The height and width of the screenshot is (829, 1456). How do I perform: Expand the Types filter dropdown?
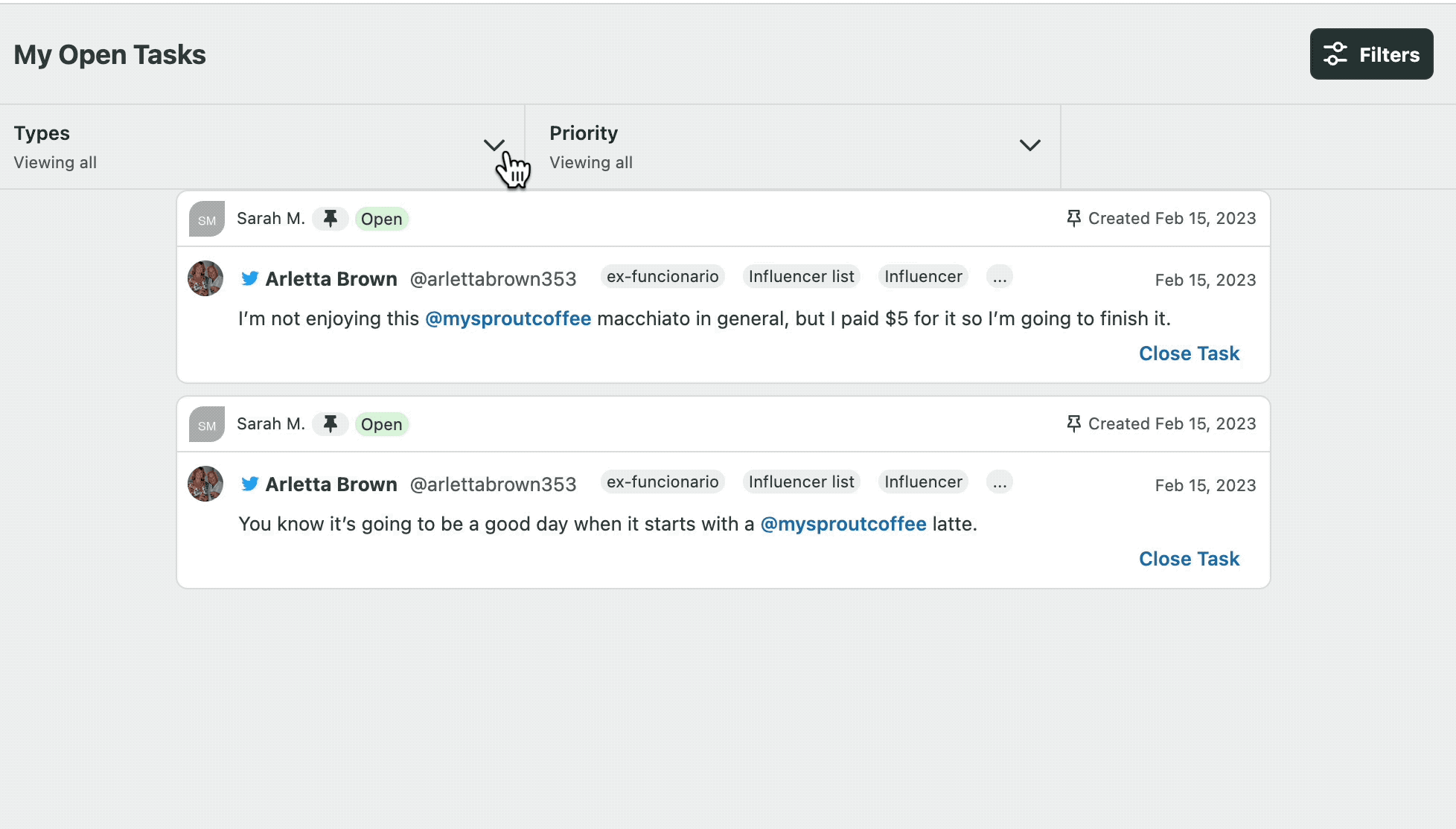click(494, 146)
